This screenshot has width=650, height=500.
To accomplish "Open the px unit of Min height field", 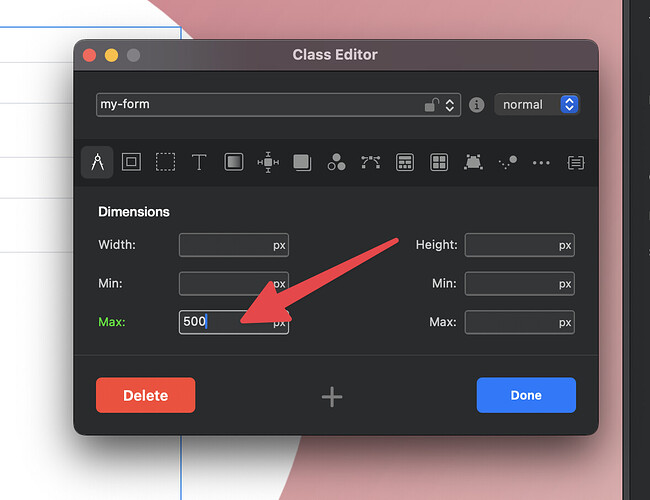I will pos(565,284).
